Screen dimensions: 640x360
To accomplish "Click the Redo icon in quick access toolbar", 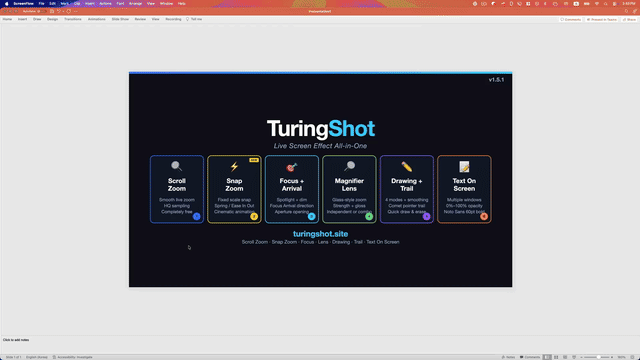I will [x=69, y=11].
